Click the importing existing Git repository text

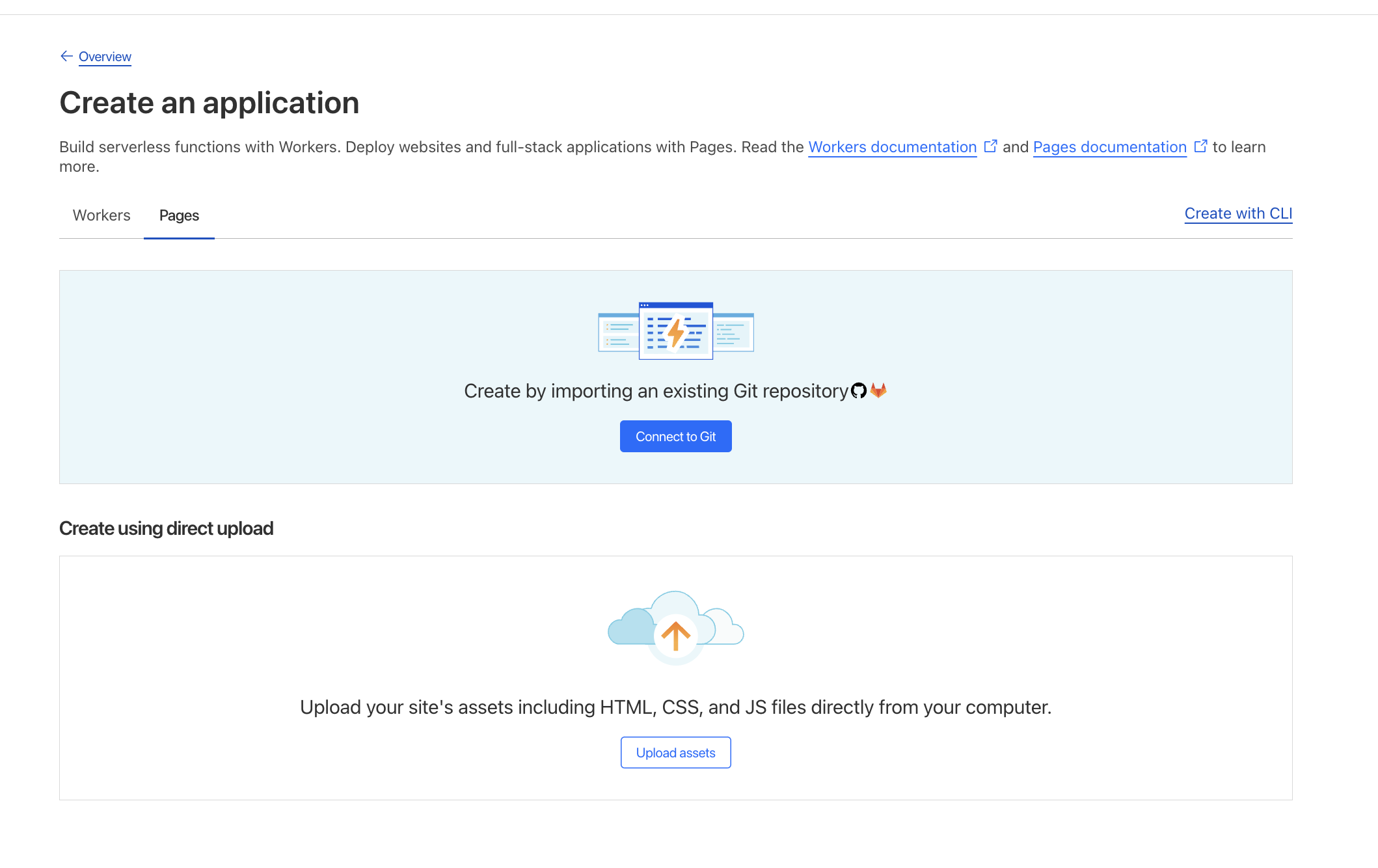pyautogui.click(x=656, y=391)
